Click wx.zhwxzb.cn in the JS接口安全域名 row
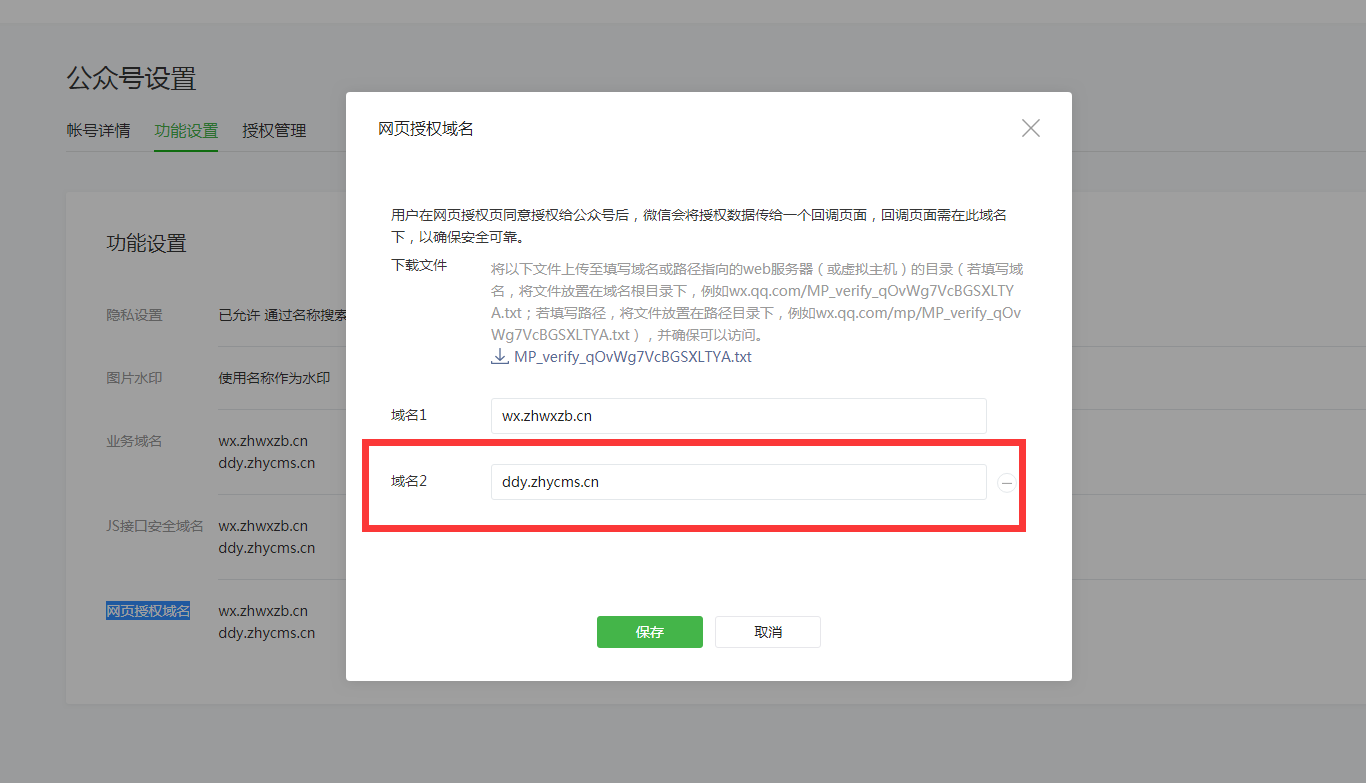The height and width of the screenshot is (783, 1366). pos(263,526)
